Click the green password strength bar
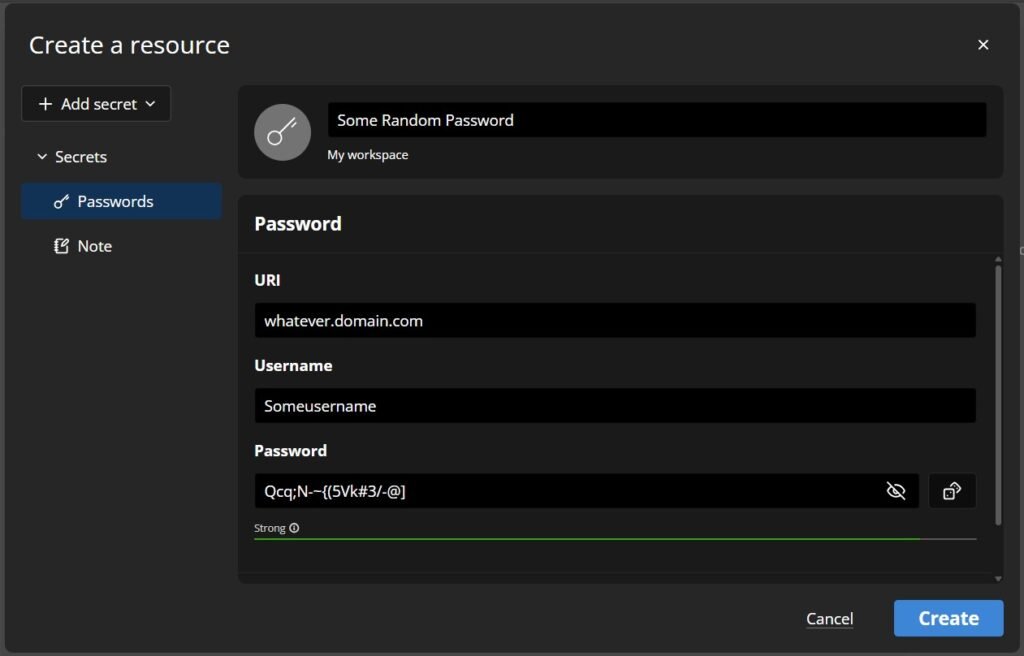Screen dimensions: 1024x656 click(586, 539)
